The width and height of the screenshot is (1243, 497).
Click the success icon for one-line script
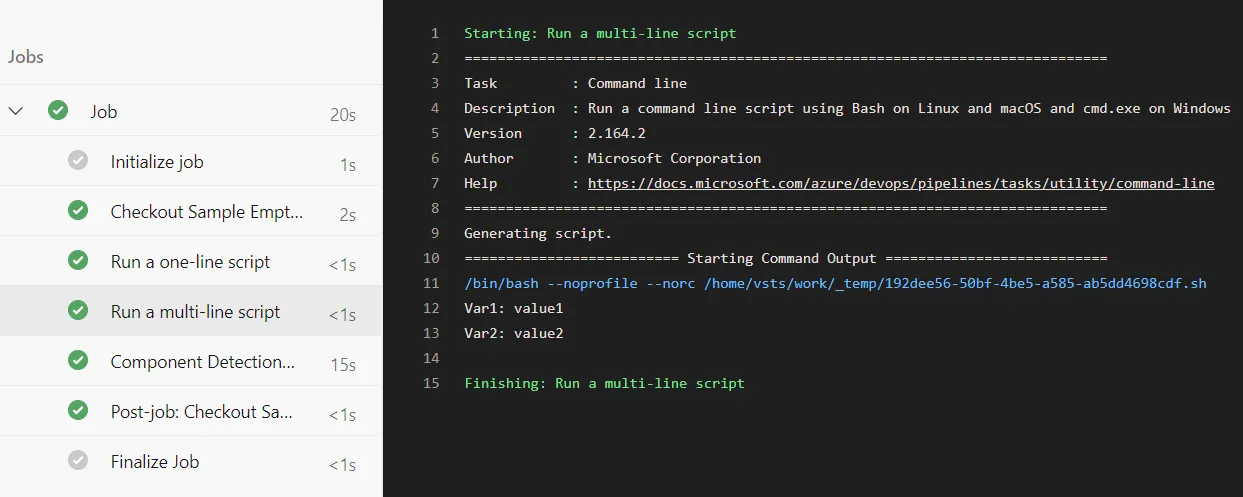pos(78,261)
